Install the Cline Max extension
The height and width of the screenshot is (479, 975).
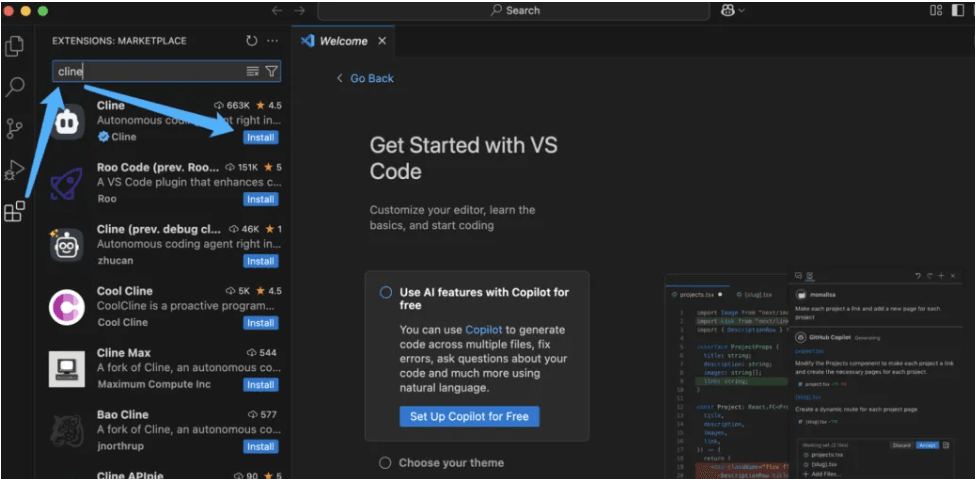click(261, 384)
